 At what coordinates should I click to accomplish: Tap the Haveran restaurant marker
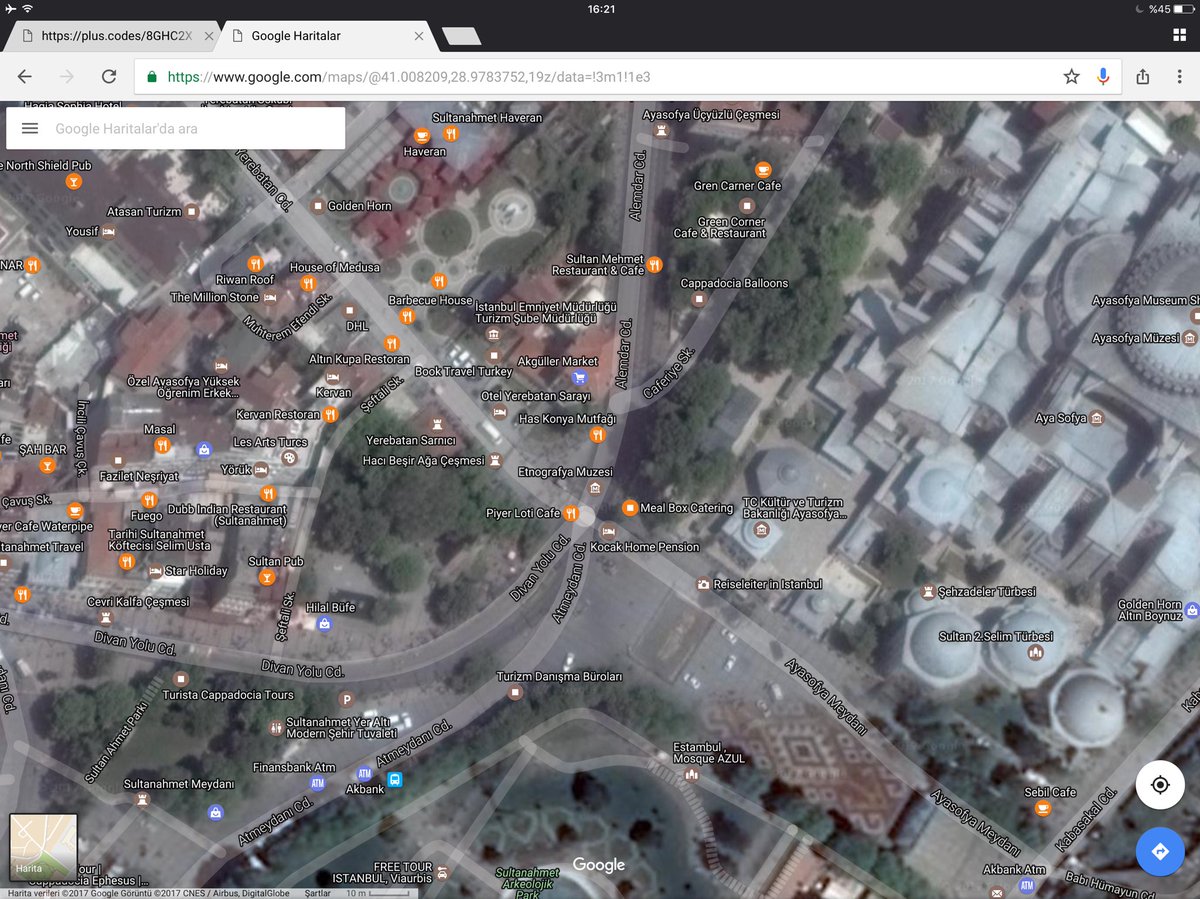pyautogui.click(x=422, y=134)
